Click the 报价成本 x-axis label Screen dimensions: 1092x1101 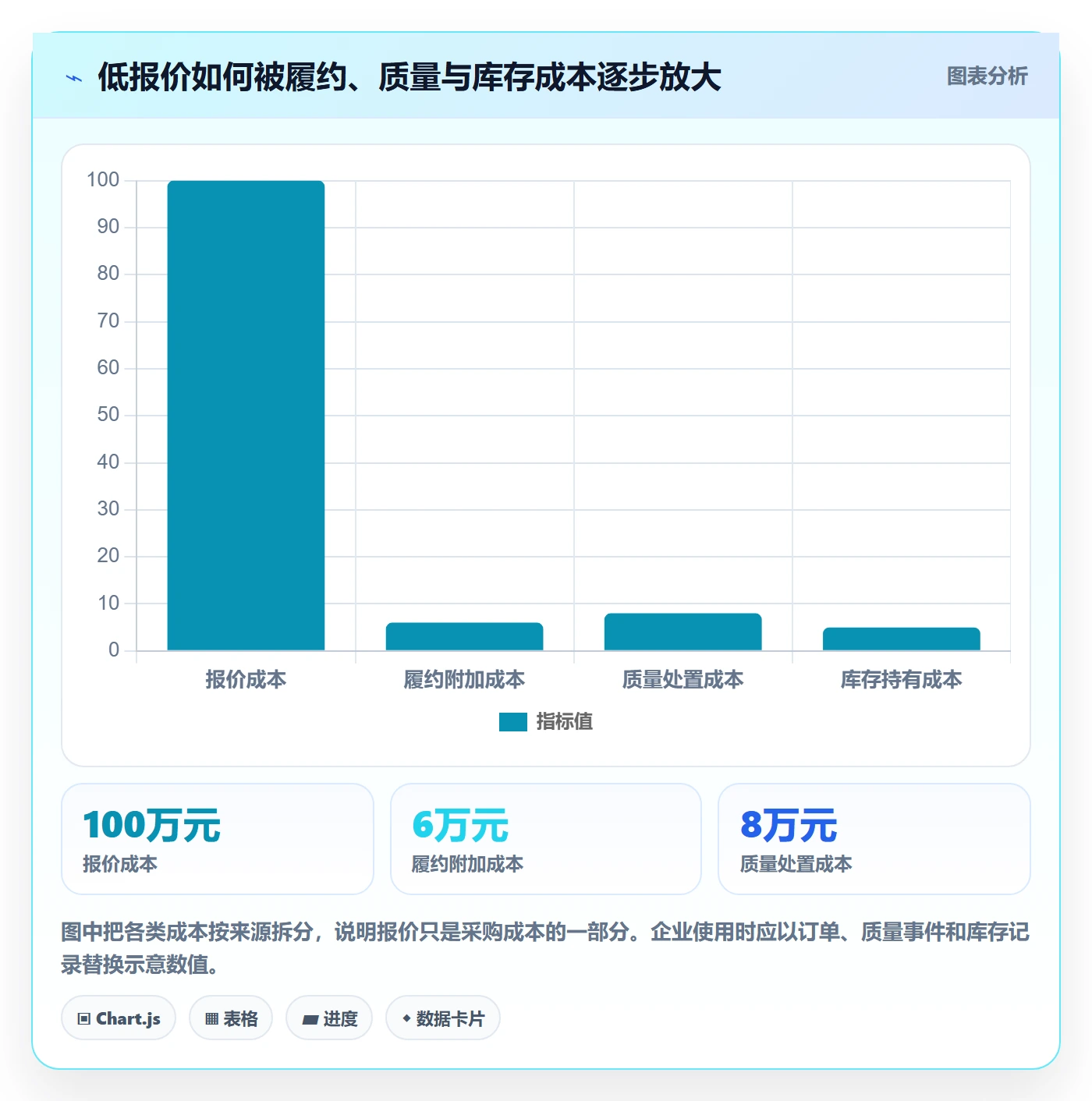click(246, 680)
